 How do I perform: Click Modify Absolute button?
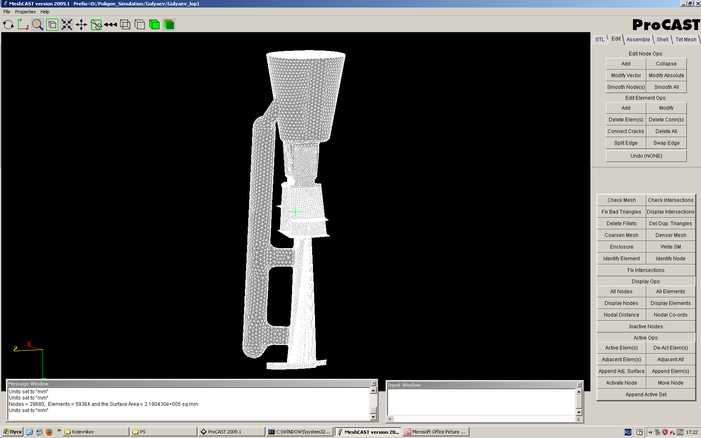666,76
